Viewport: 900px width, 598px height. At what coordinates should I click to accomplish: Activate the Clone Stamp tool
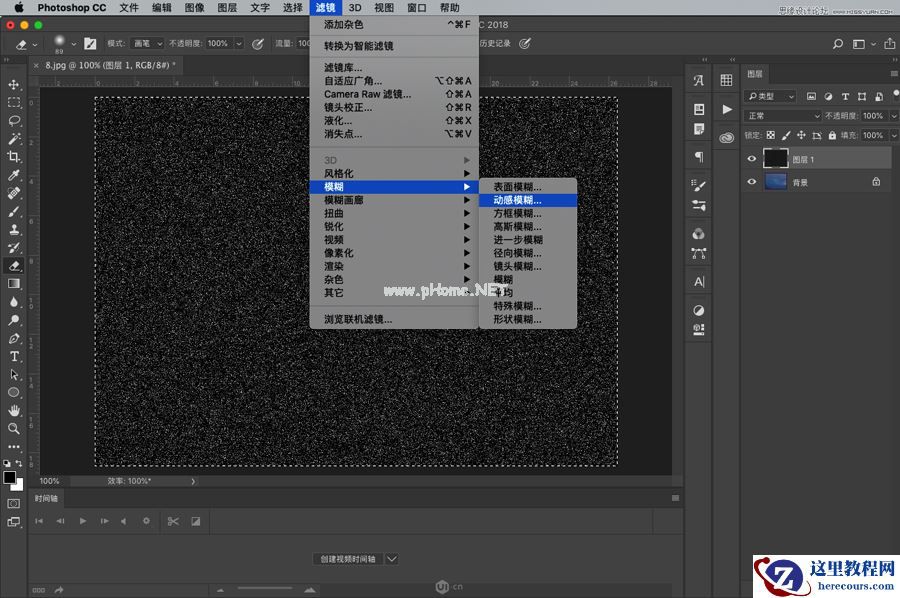click(14, 229)
